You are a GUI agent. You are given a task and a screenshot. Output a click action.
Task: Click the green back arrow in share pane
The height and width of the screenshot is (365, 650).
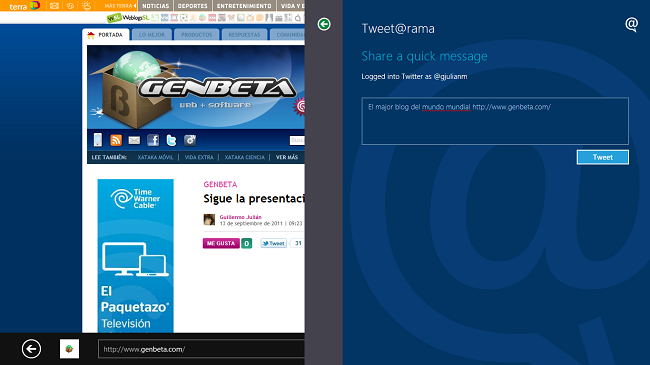click(324, 24)
